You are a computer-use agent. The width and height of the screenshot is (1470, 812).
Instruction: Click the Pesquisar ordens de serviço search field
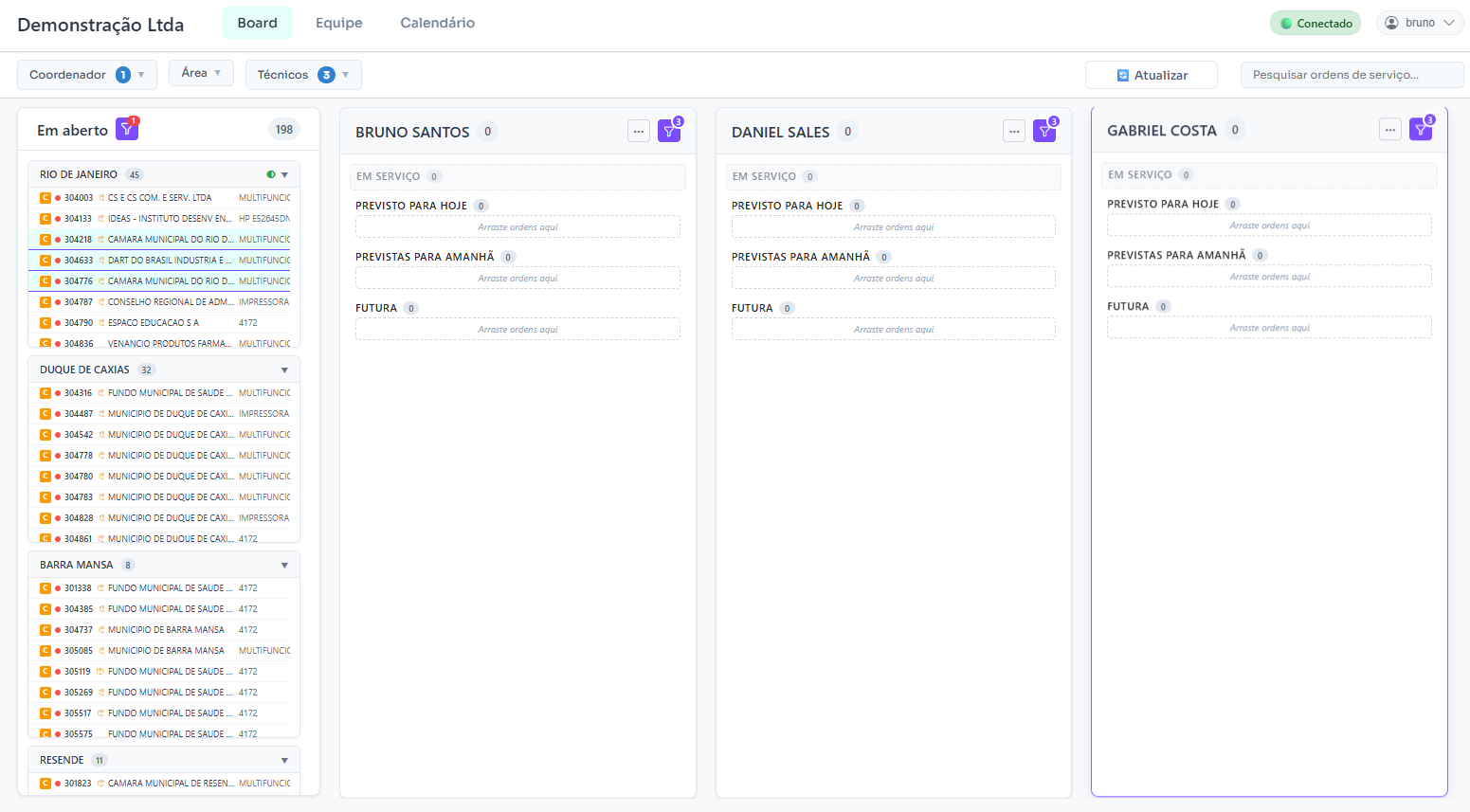[1352, 74]
